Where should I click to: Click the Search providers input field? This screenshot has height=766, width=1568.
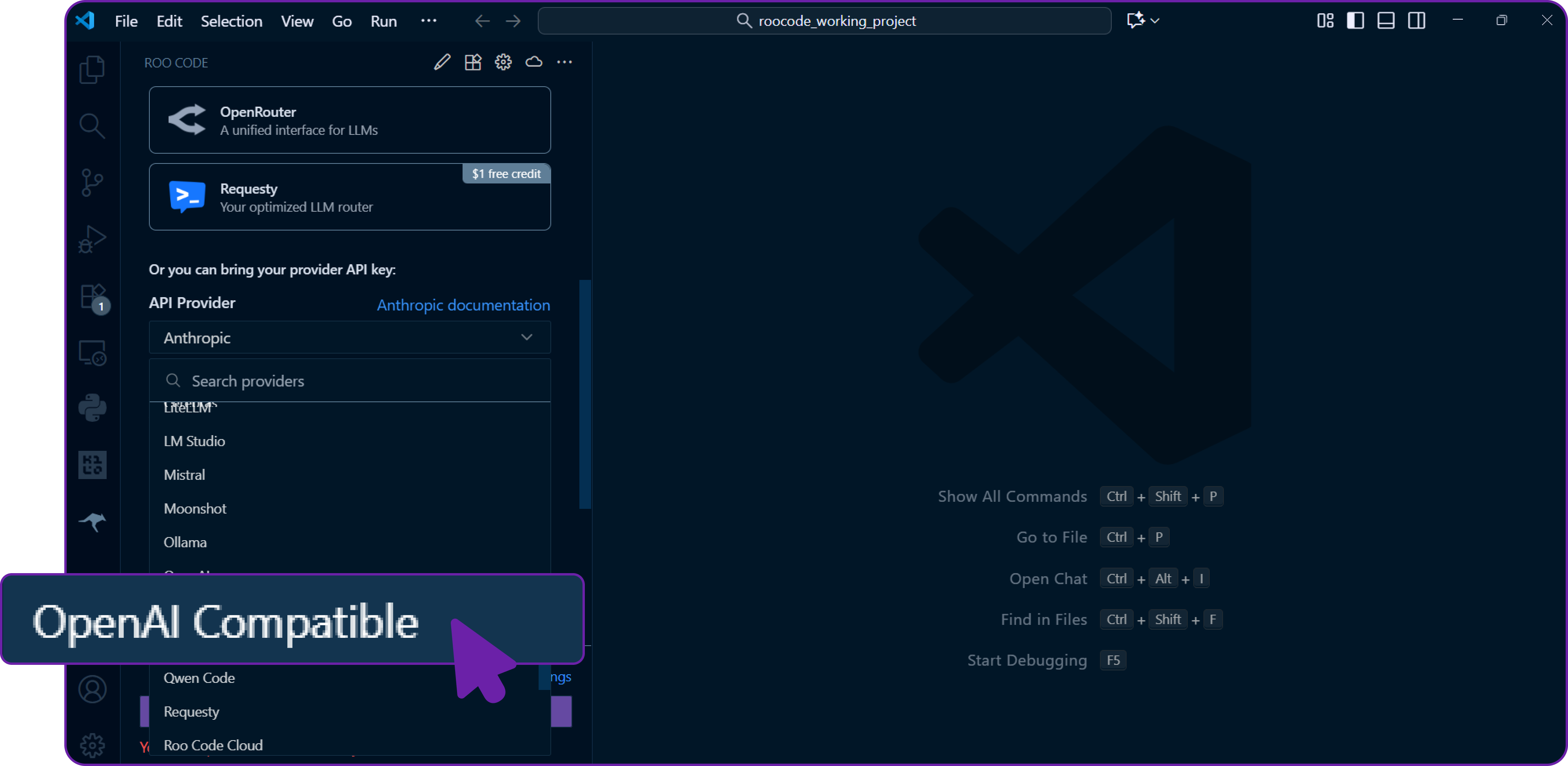pos(359,381)
